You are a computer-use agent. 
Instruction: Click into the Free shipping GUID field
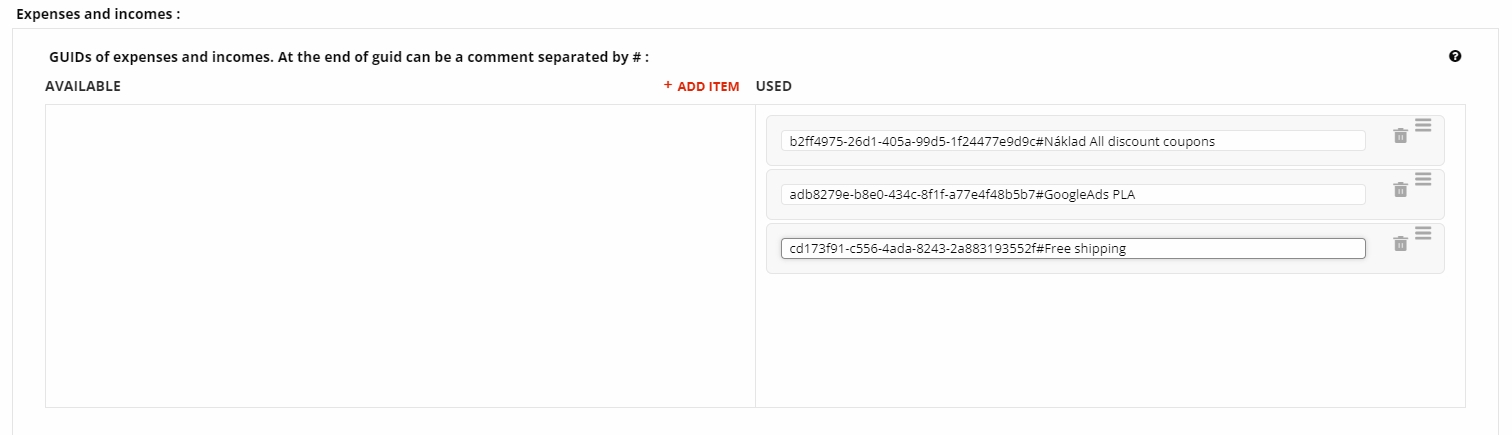1072,249
